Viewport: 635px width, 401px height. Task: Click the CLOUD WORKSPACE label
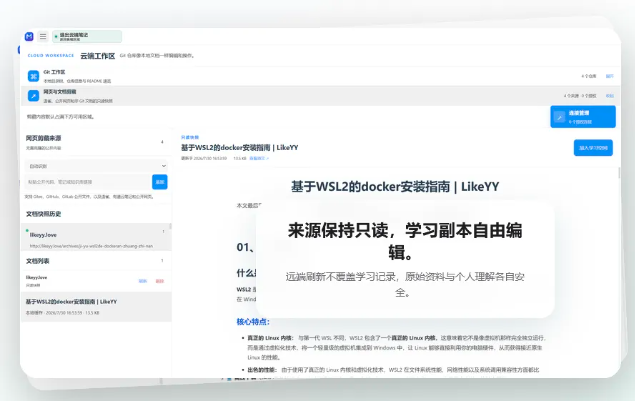[x=51, y=55]
